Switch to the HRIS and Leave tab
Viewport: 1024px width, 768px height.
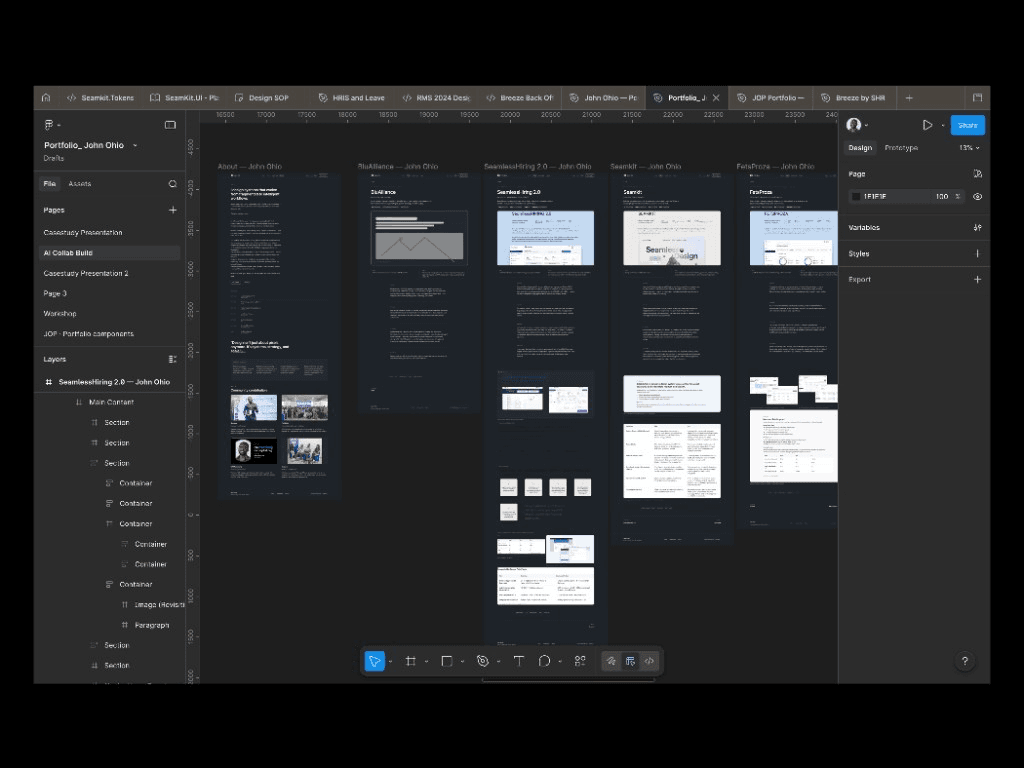point(351,98)
